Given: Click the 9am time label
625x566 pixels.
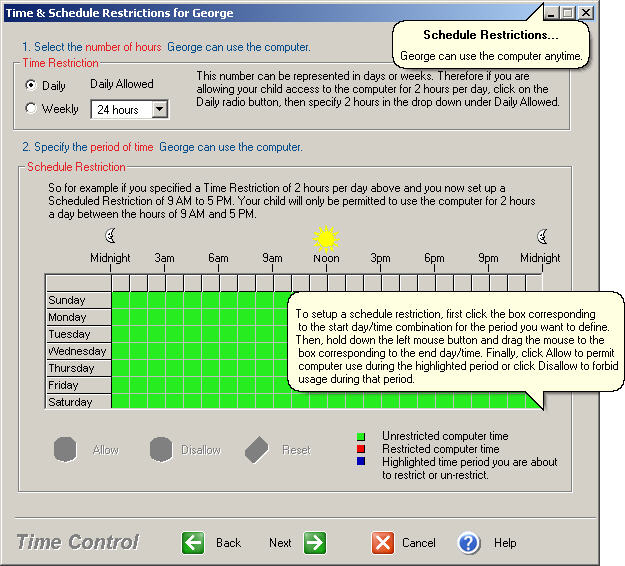Looking at the screenshot, I should pyautogui.click(x=272, y=258).
